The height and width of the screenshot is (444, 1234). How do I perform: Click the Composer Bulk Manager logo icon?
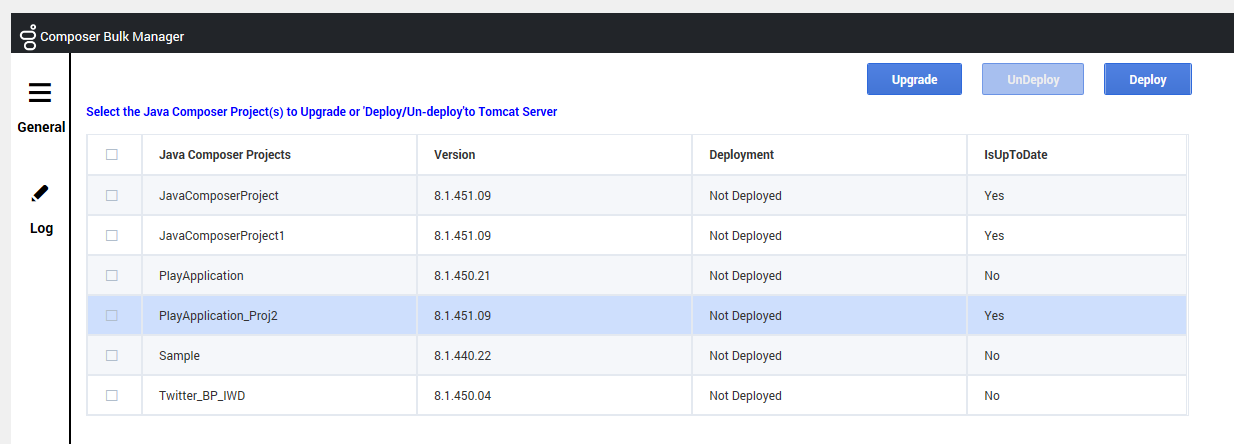29,36
